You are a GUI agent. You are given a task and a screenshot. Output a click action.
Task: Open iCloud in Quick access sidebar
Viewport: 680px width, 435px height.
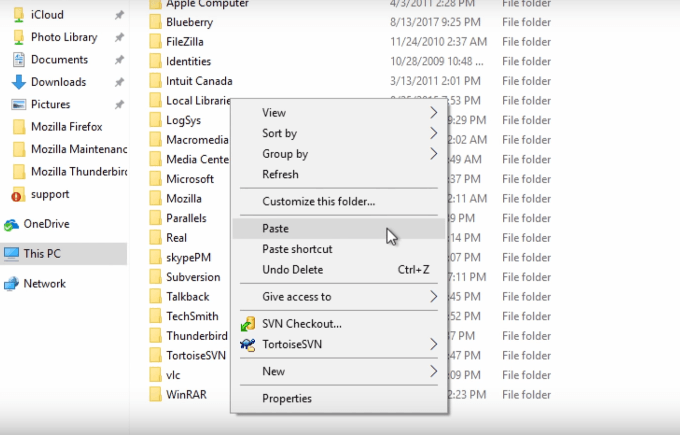(47, 15)
